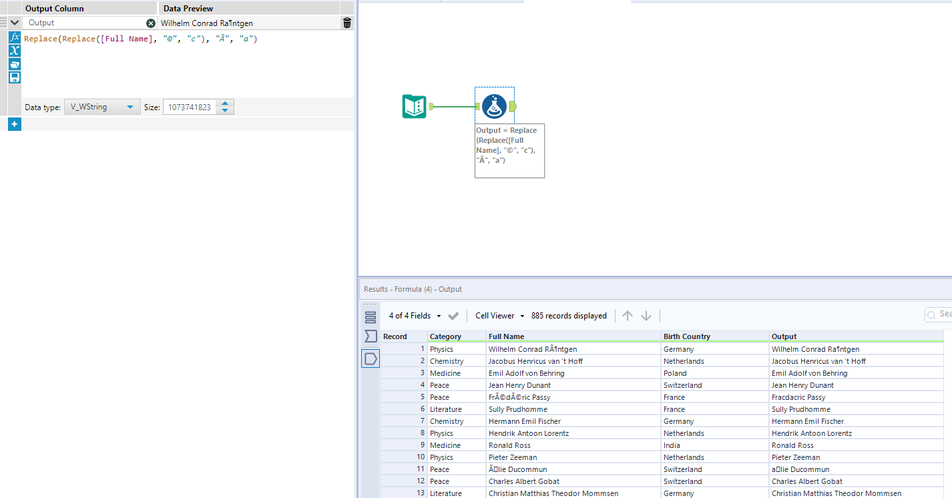
Task: Go to next record with down arrow
Action: click(x=646, y=316)
